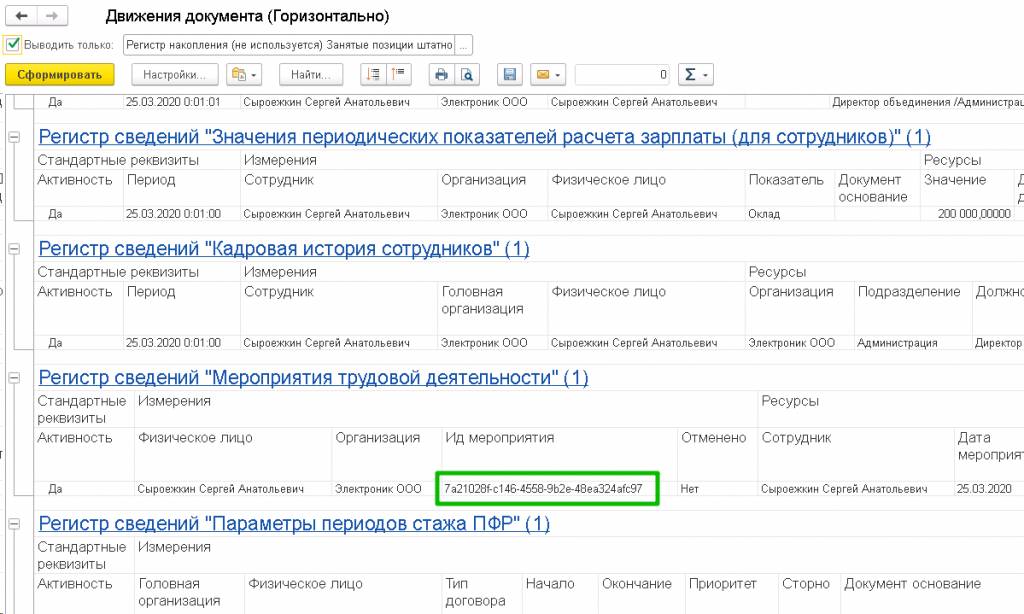Open the report variants dropdown icon
The image size is (1024, 614).
click(244, 74)
